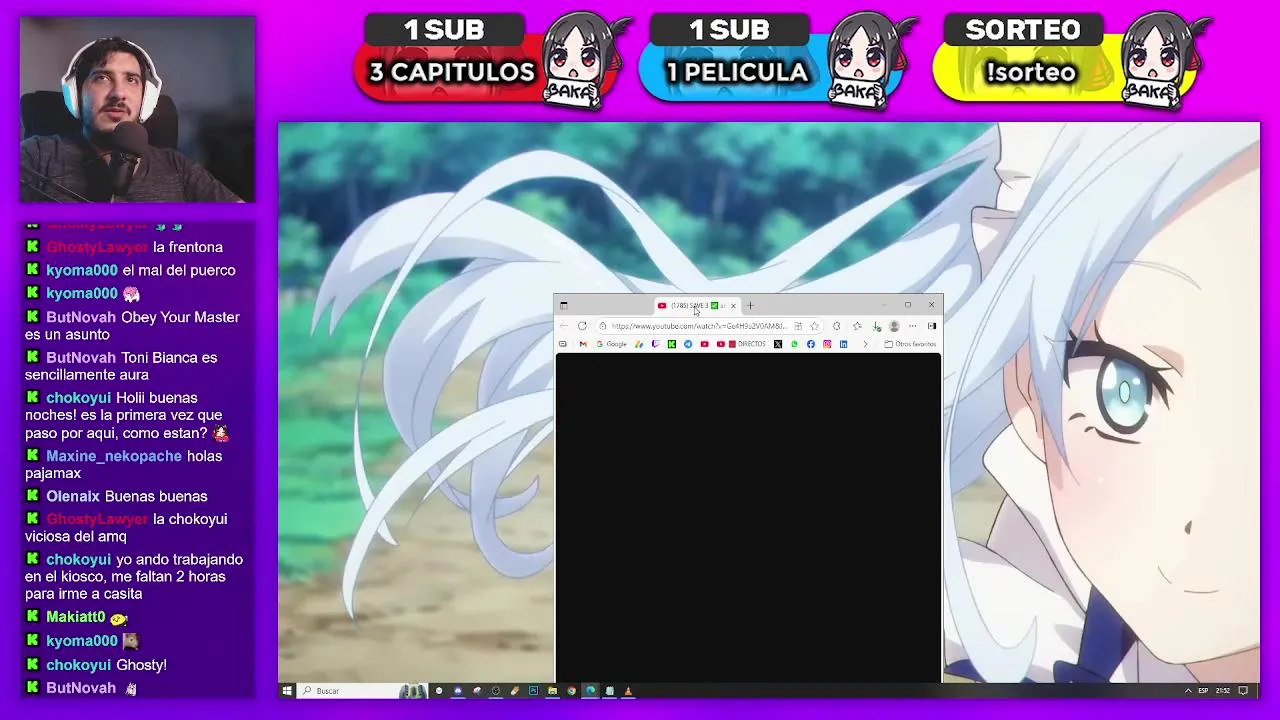1280x720 pixels.
Task: Open the Instagram bookmark in the favorites bar
Action: (827, 344)
